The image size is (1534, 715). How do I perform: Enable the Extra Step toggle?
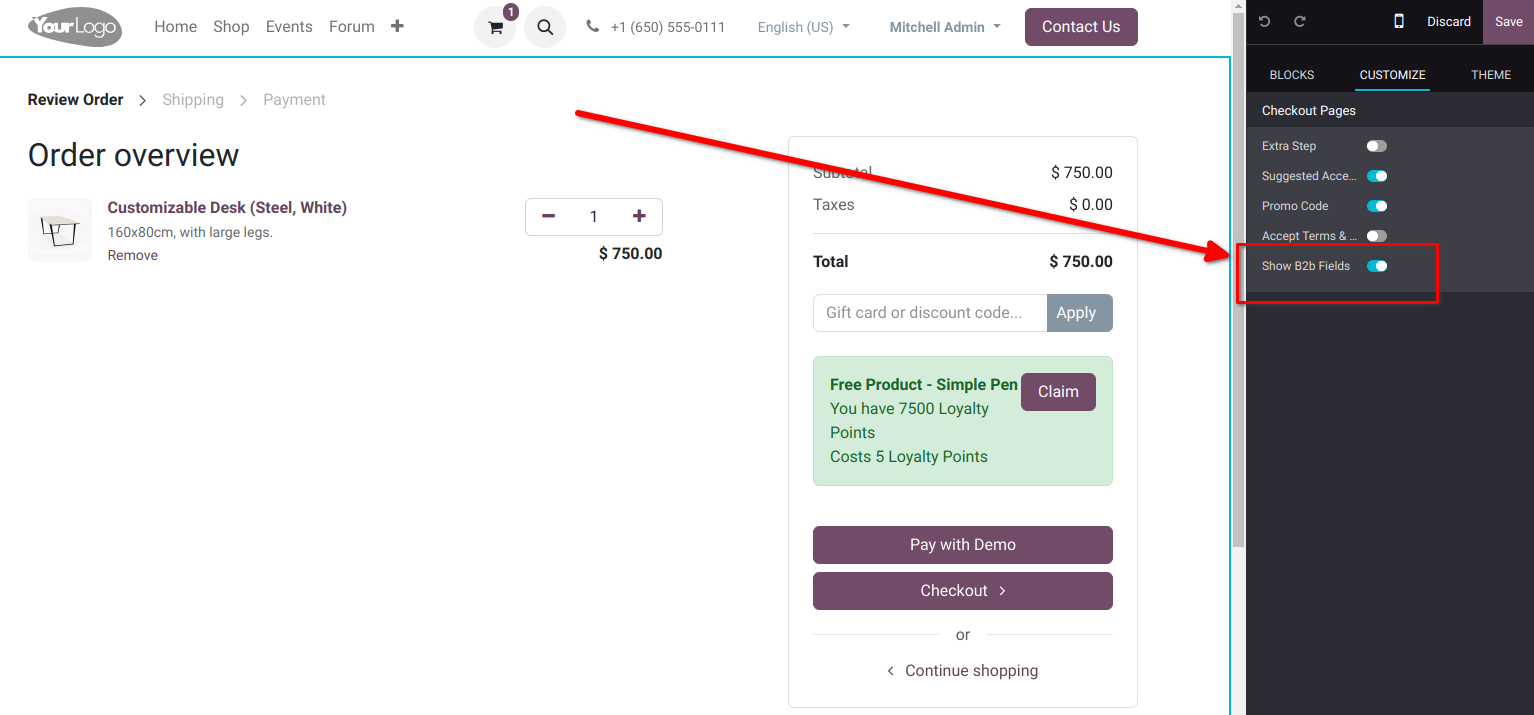(x=1377, y=146)
